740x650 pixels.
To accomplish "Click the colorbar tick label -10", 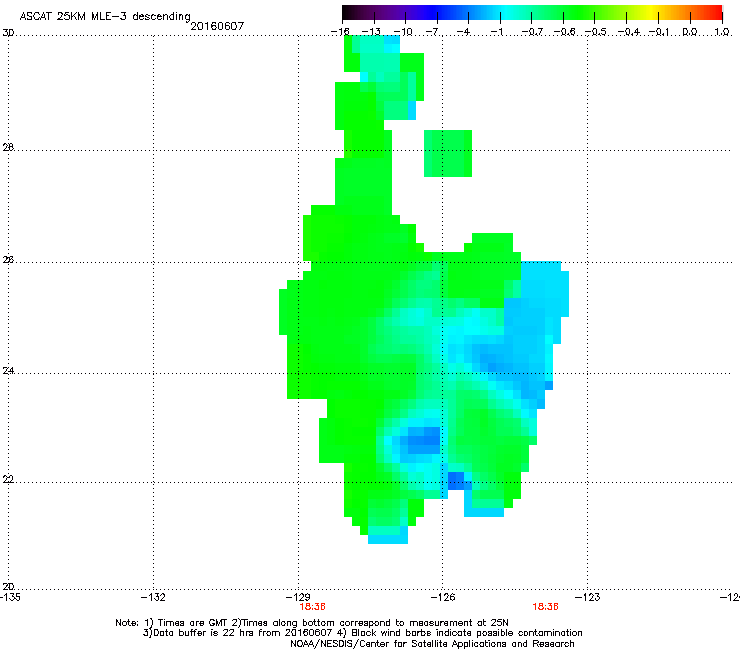I will click(403, 32).
